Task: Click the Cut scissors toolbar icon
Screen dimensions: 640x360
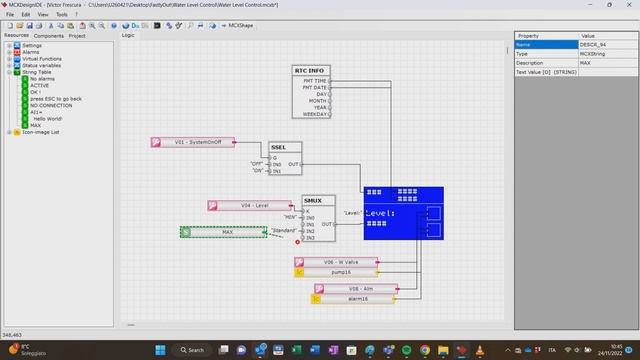Action: (51, 26)
